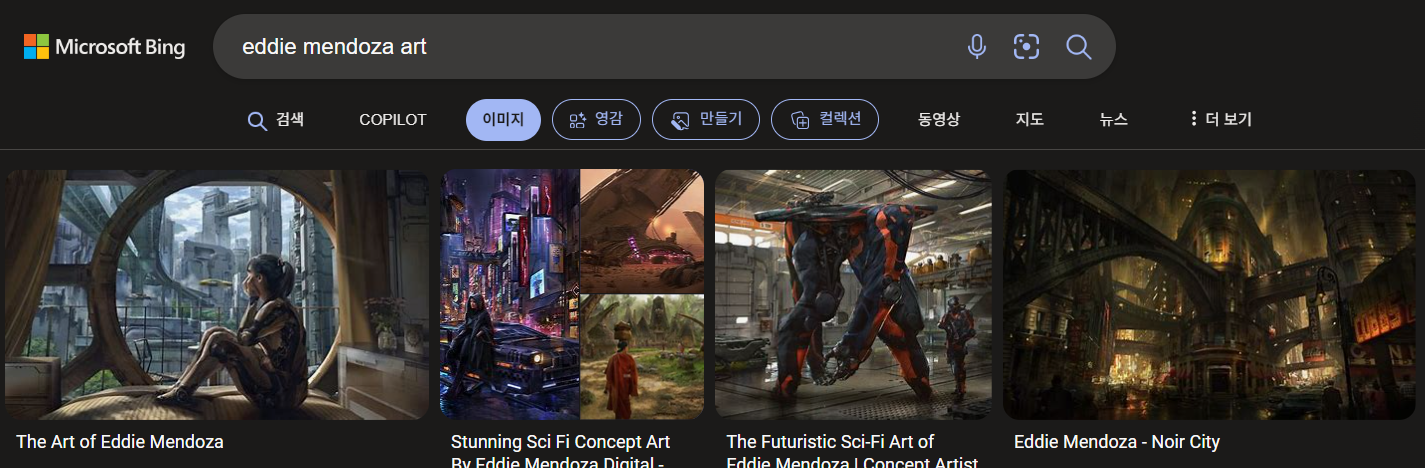
Task: Open the sci-fi collage artwork thumbnail
Action: (x=572, y=294)
